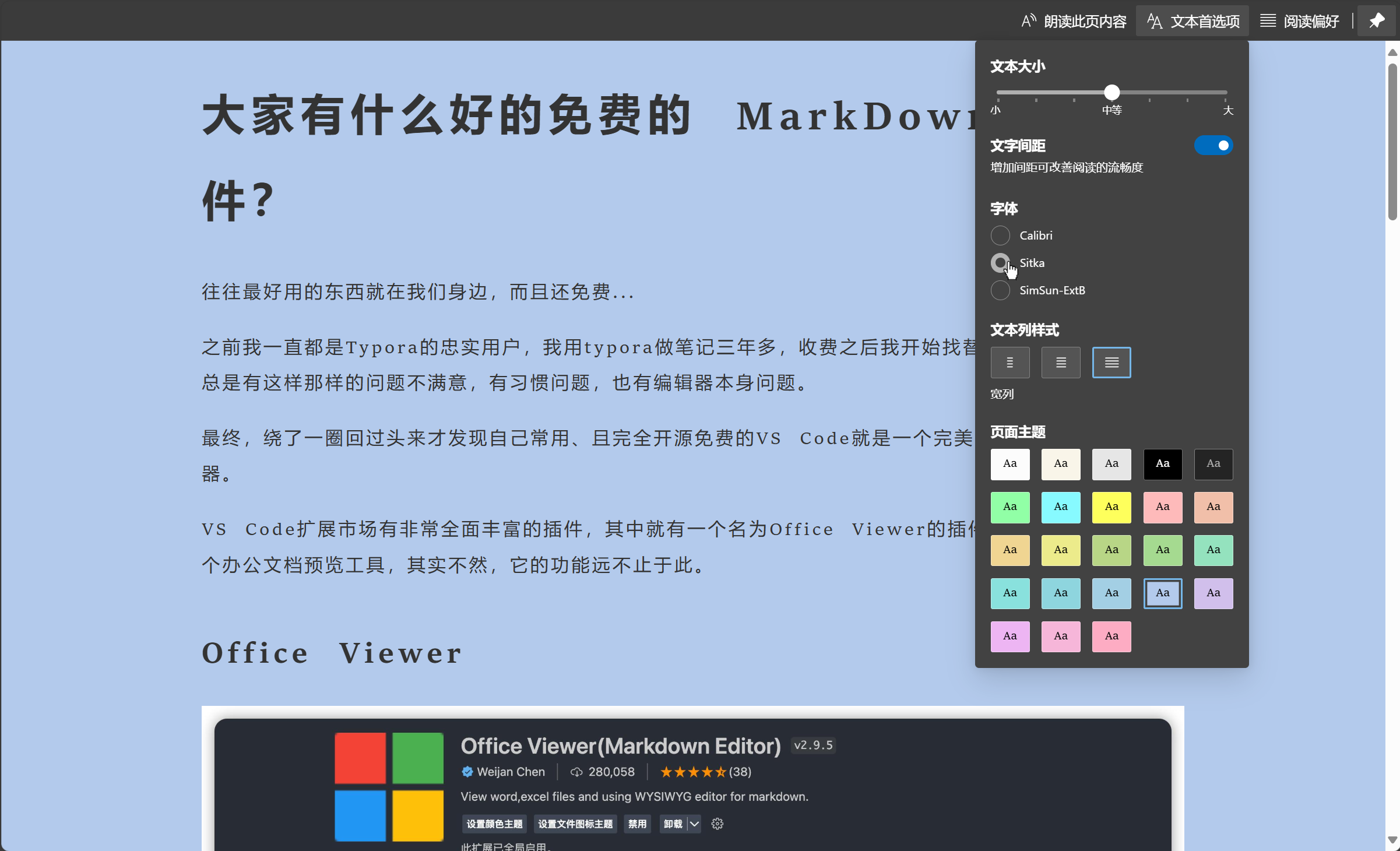Click the gear icon in the extension screenshot
The width and height of the screenshot is (1400, 851).
tap(717, 824)
